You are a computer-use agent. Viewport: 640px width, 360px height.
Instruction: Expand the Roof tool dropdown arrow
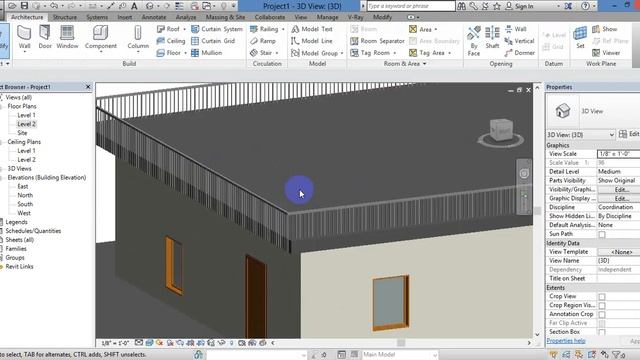tap(184, 29)
